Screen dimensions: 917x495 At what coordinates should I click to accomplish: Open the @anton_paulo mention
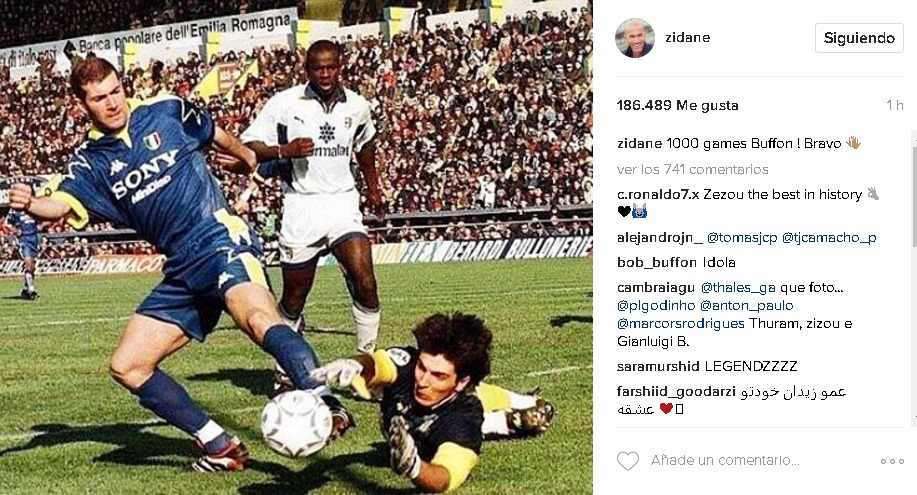click(x=747, y=305)
